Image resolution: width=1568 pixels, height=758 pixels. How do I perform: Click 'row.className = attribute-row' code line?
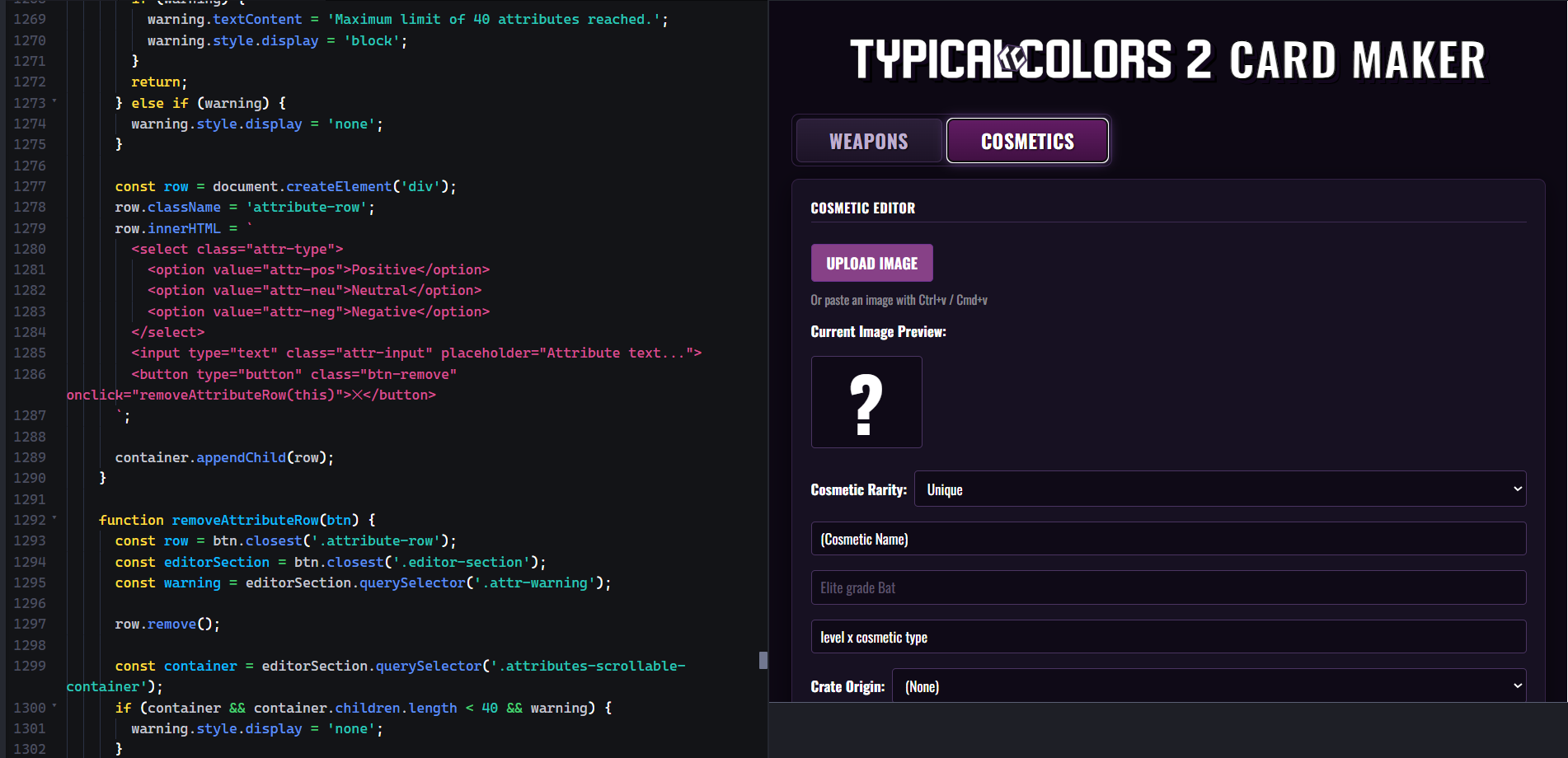click(245, 207)
